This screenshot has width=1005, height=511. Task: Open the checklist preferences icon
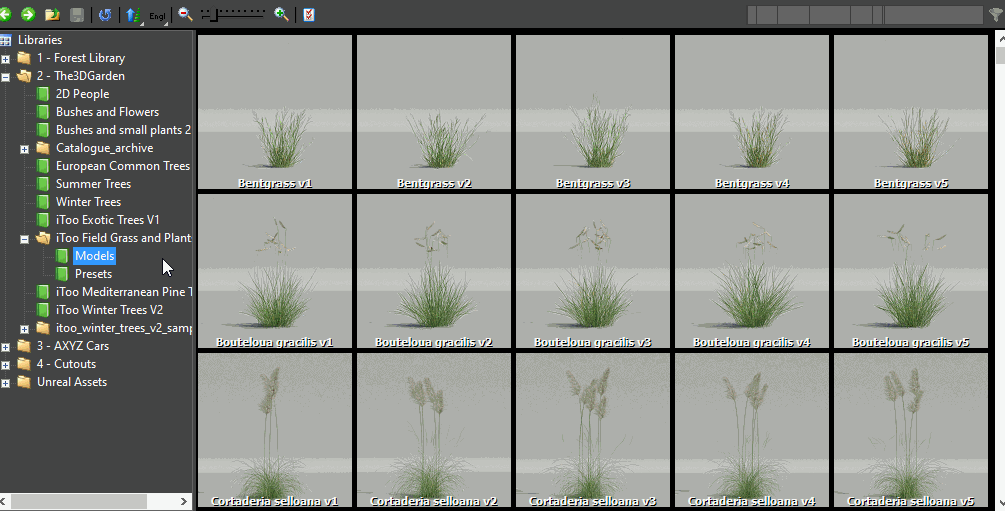309,15
